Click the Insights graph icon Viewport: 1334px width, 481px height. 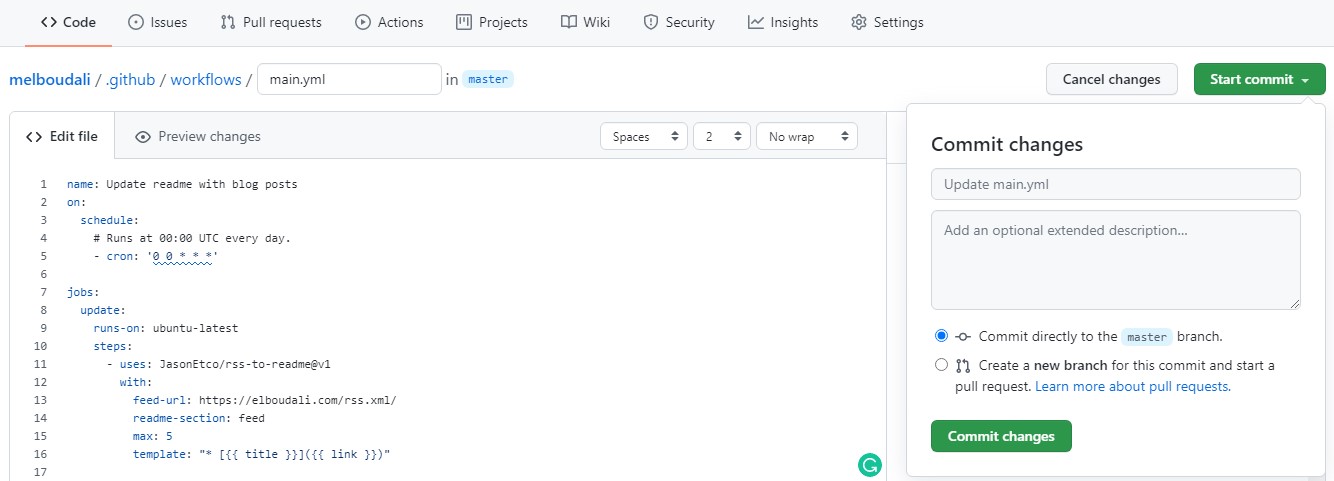point(756,22)
